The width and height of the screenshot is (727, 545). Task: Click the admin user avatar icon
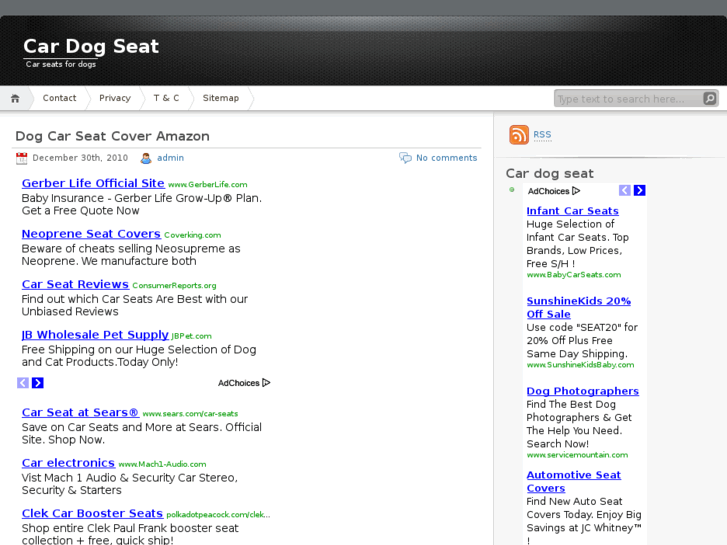[x=146, y=158]
